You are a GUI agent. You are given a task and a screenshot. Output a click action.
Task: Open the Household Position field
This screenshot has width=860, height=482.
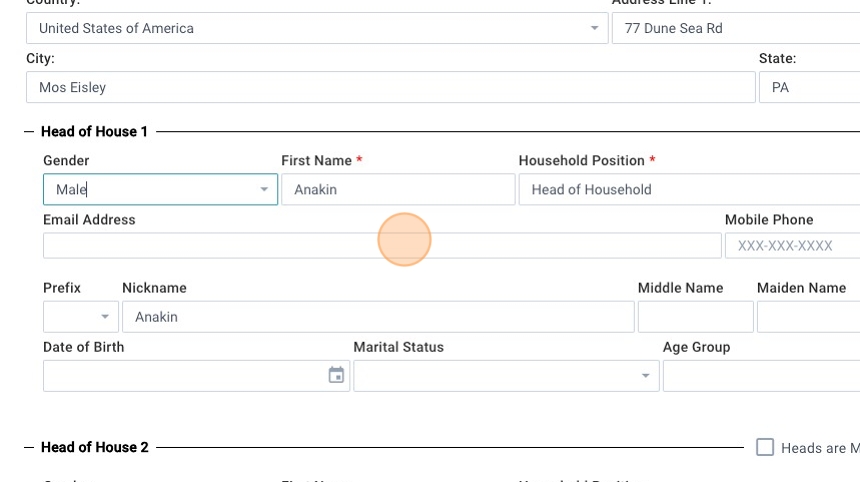[x=688, y=190]
